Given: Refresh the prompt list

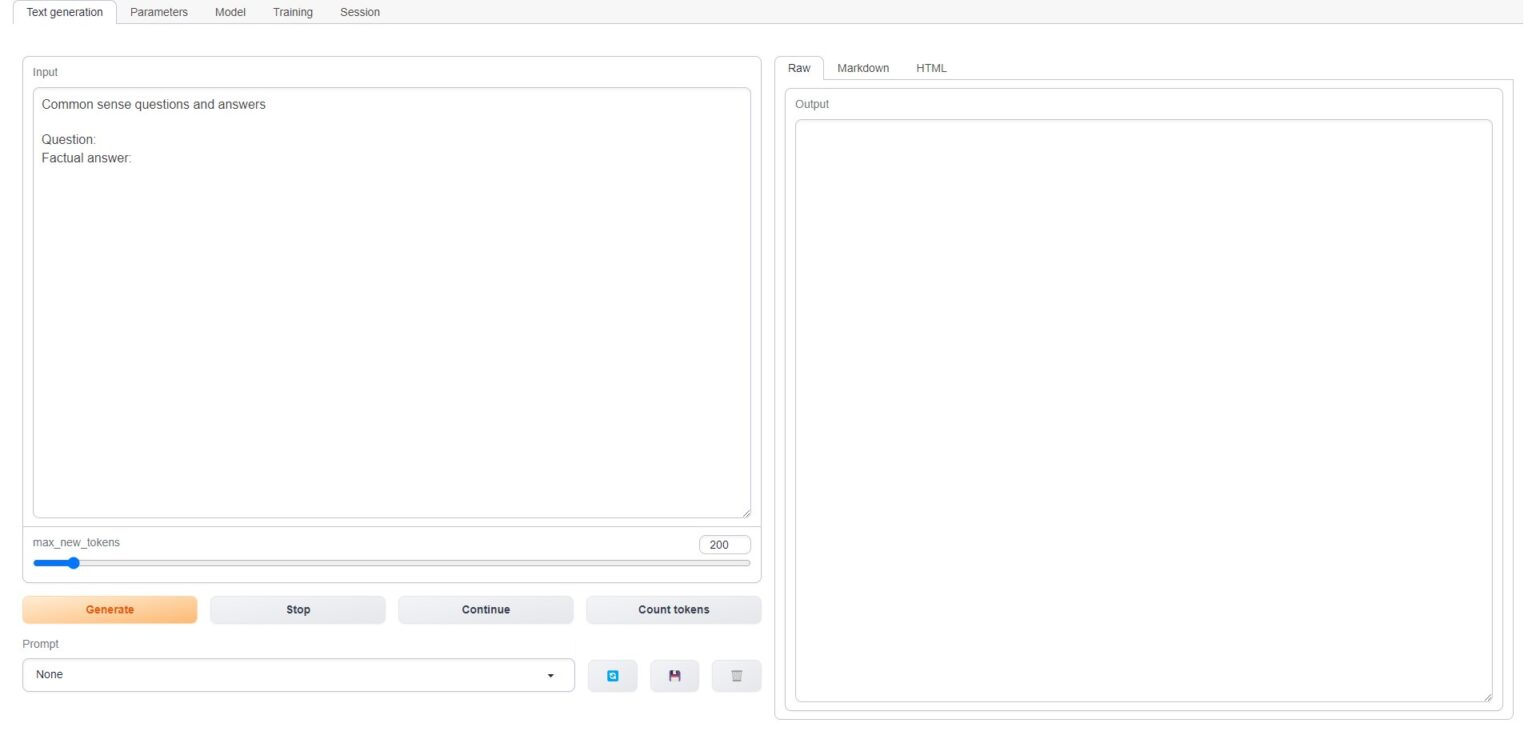Looking at the screenshot, I should click(x=612, y=675).
